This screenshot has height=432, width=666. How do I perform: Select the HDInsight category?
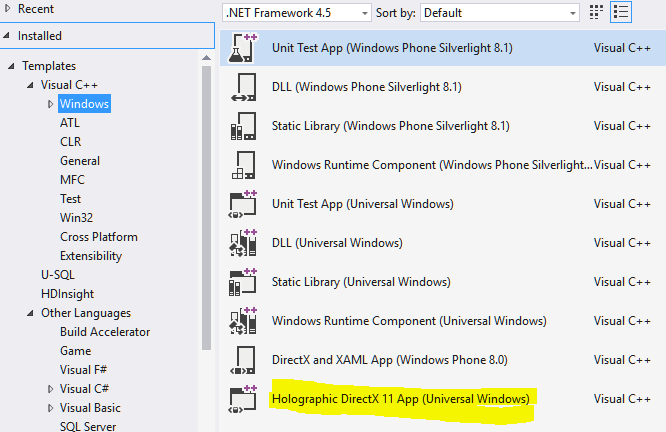(68, 294)
